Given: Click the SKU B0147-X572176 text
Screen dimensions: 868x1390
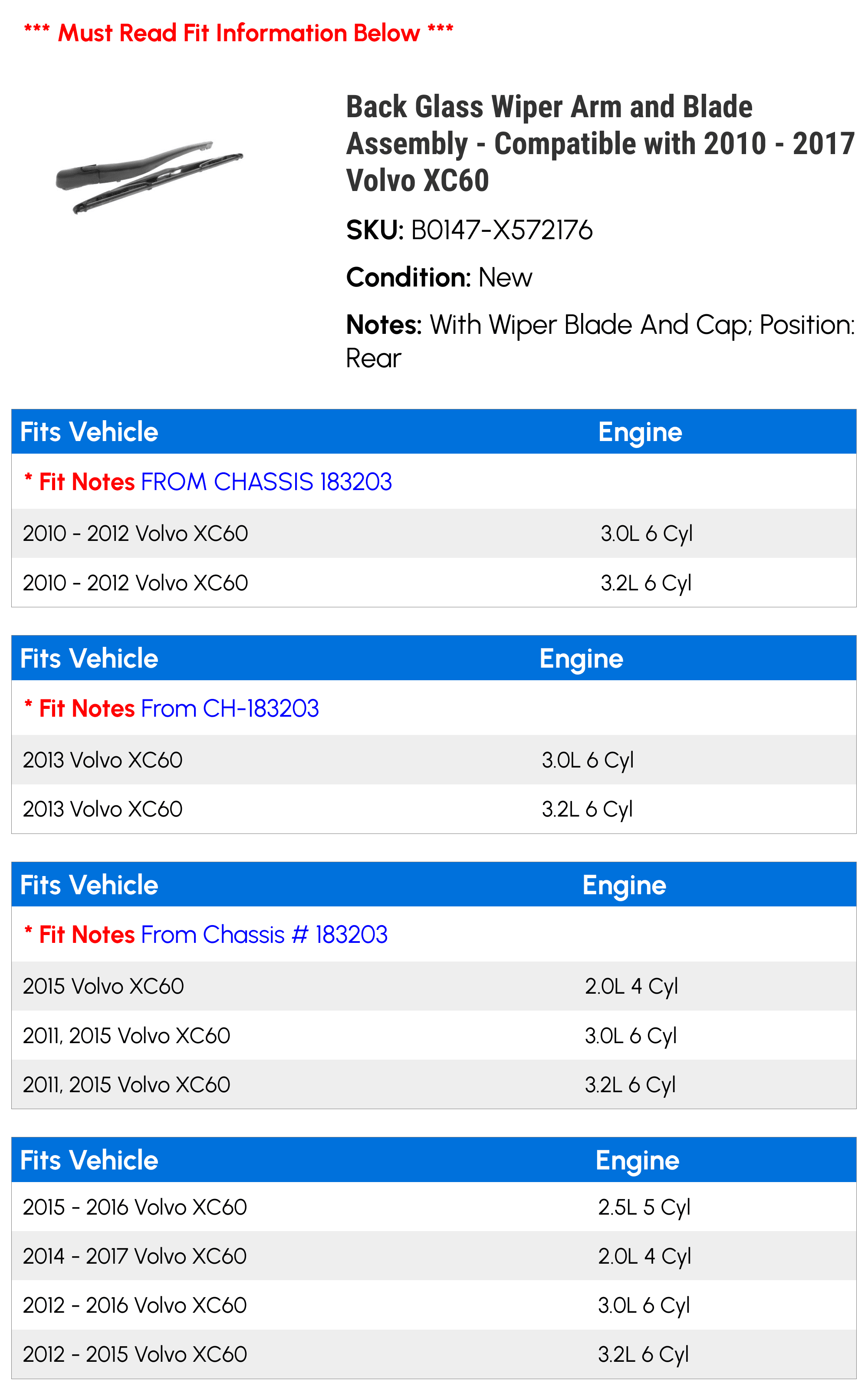Looking at the screenshot, I should [x=469, y=230].
